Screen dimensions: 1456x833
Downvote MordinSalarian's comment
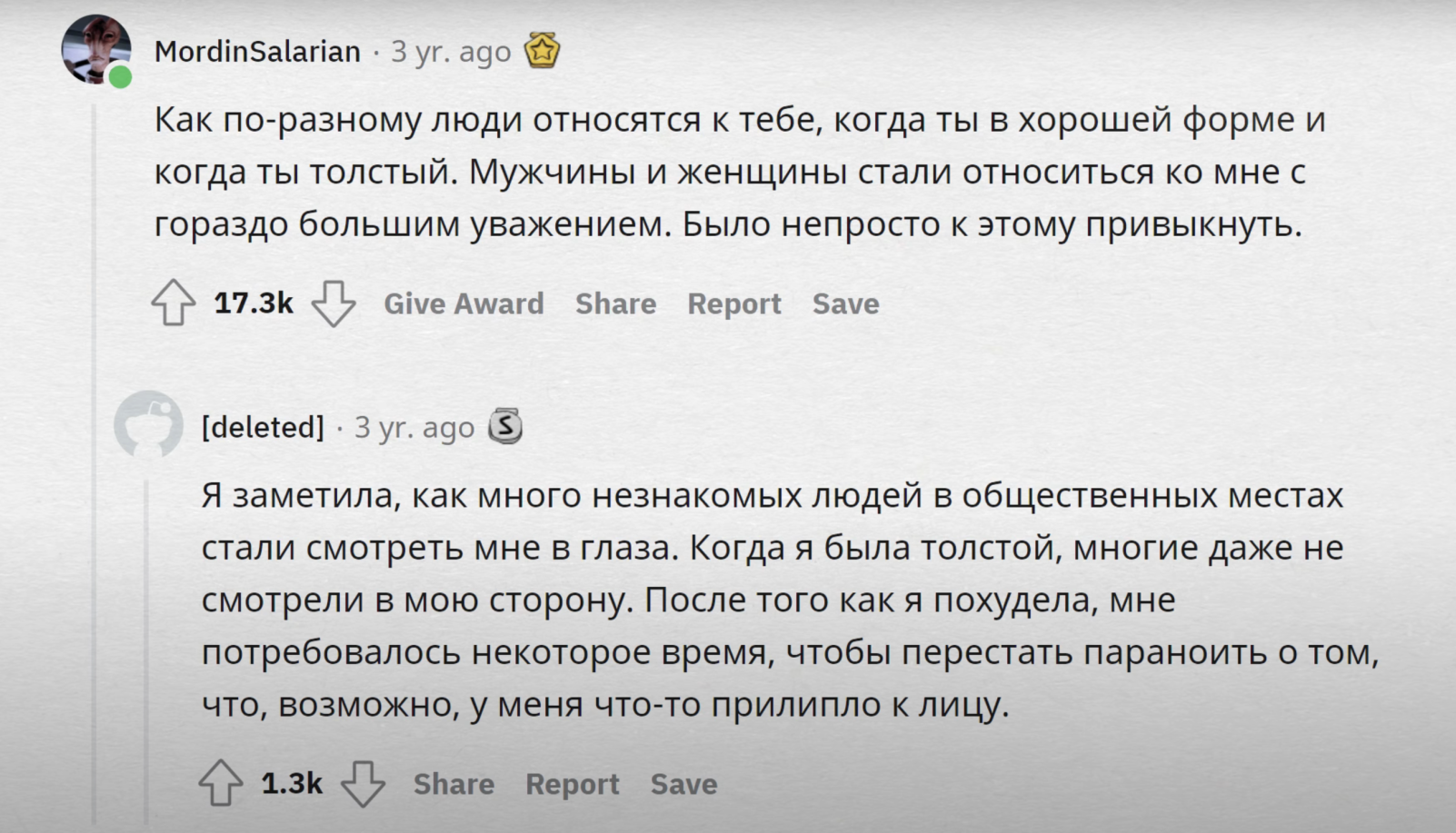[334, 302]
